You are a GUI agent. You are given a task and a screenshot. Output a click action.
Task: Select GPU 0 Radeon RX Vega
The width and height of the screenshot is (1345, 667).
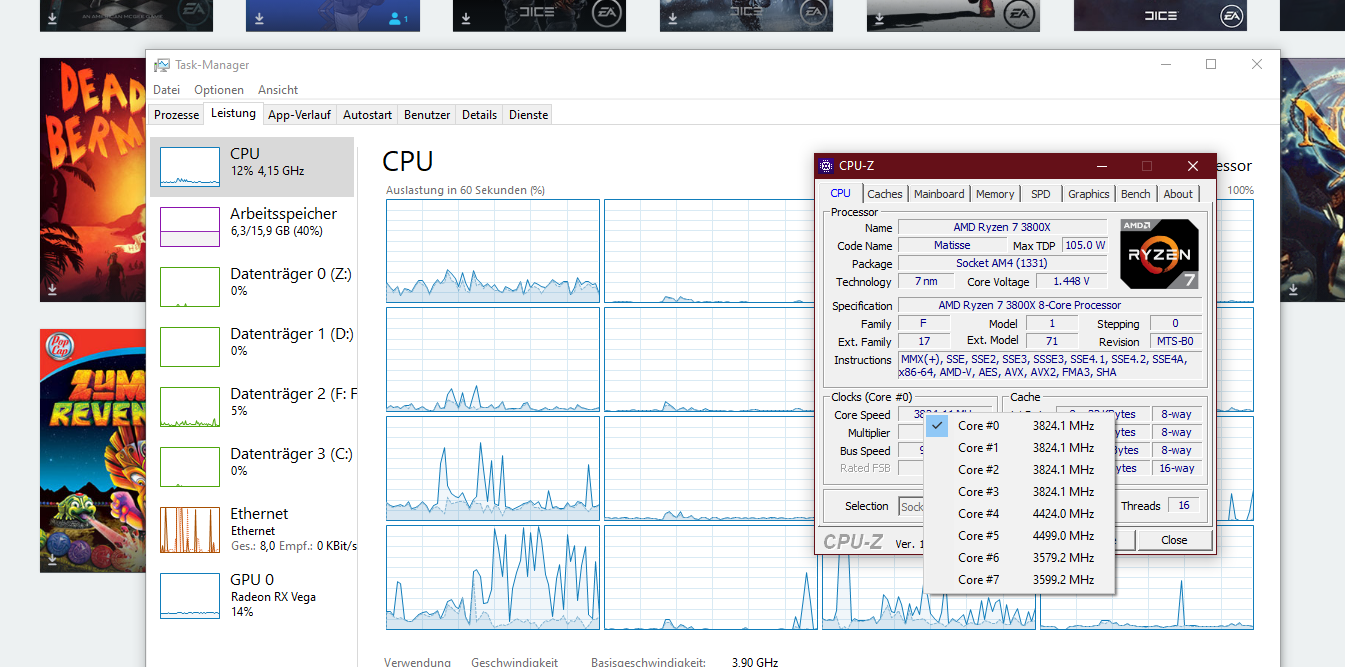(x=252, y=596)
